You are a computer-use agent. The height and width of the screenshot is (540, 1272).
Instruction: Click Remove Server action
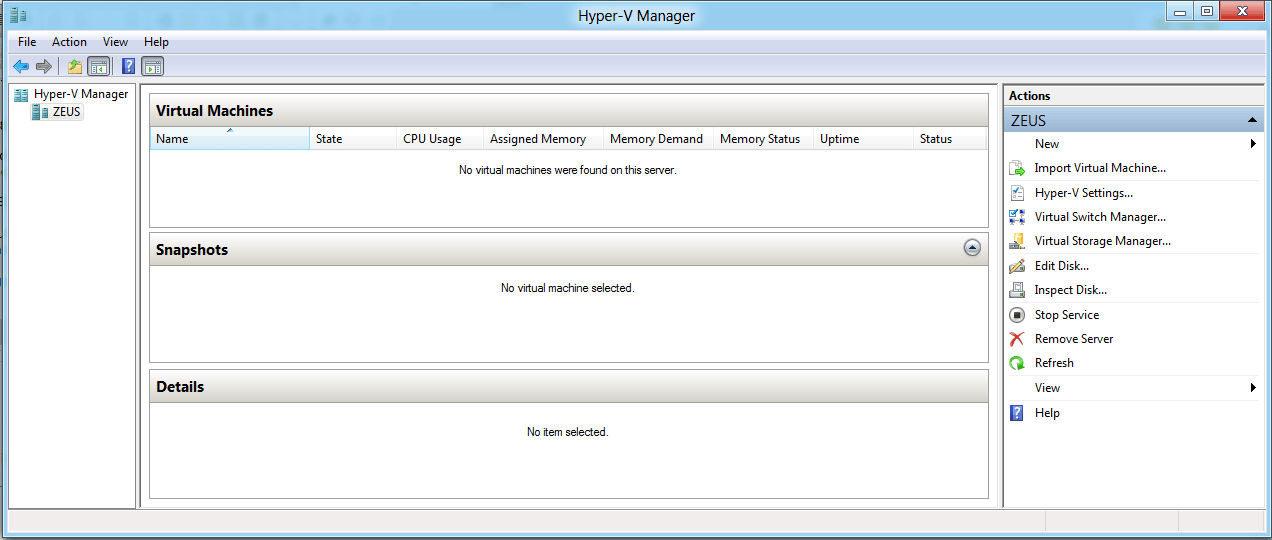tap(1073, 339)
